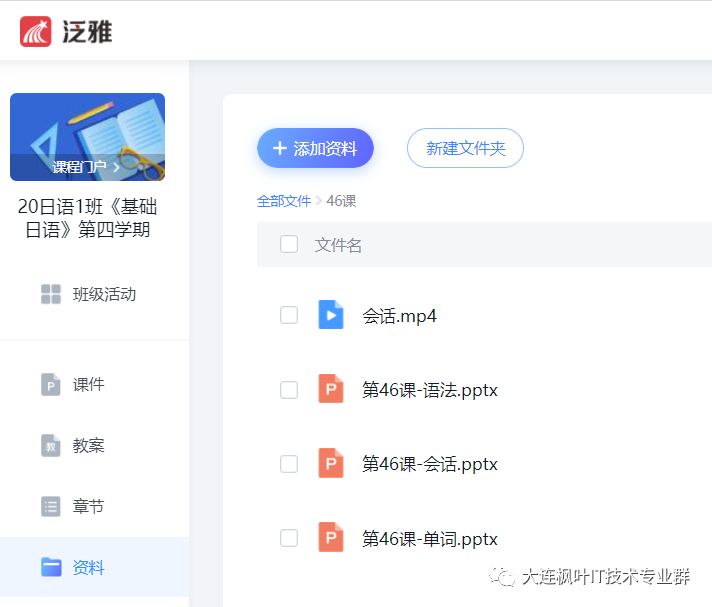Check the select-all 文件名 checkbox
The width and height of the screenshot is (712, 607).
coord(289,244)
